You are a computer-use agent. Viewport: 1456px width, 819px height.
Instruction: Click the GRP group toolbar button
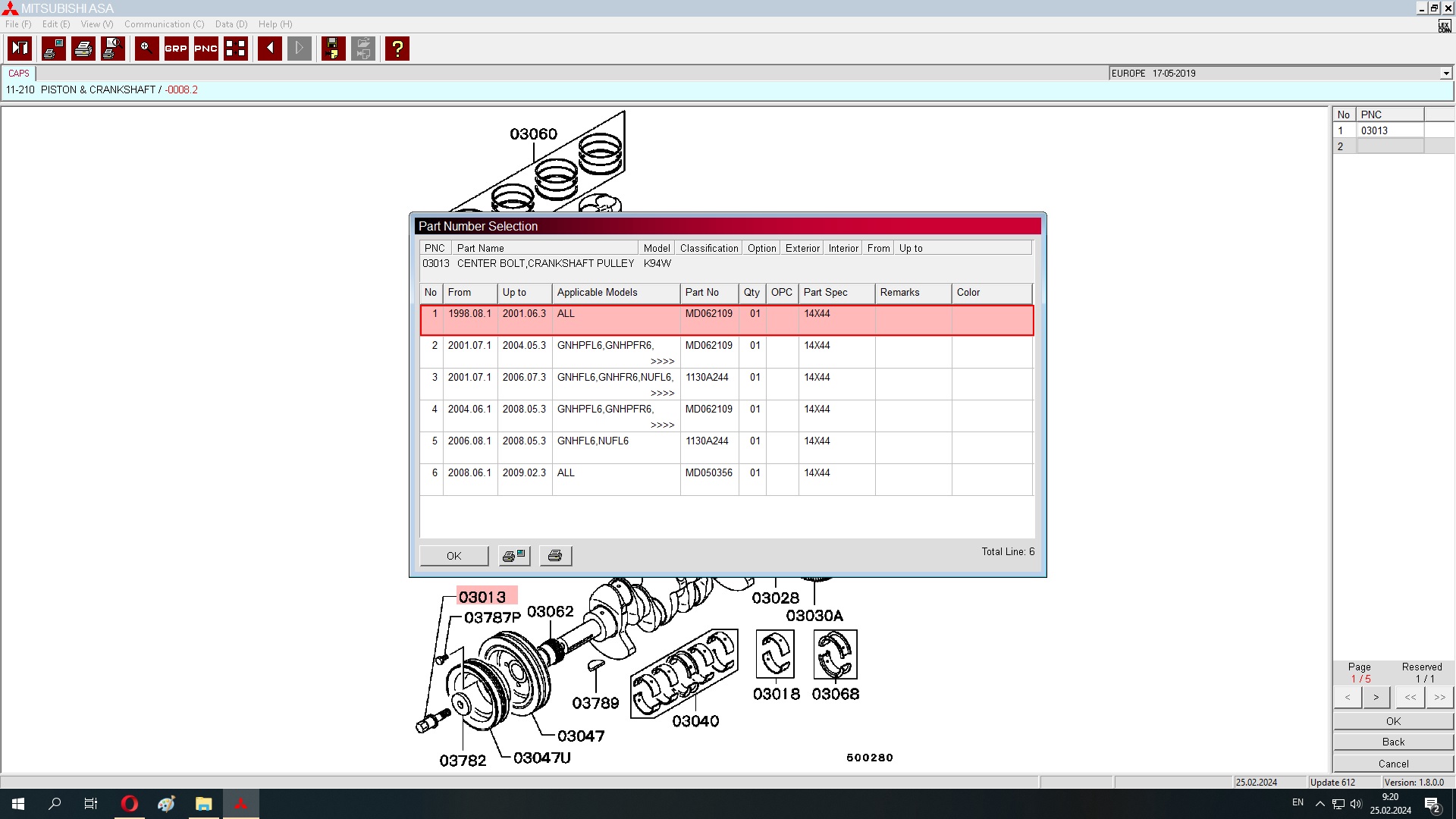click(176, 49)
